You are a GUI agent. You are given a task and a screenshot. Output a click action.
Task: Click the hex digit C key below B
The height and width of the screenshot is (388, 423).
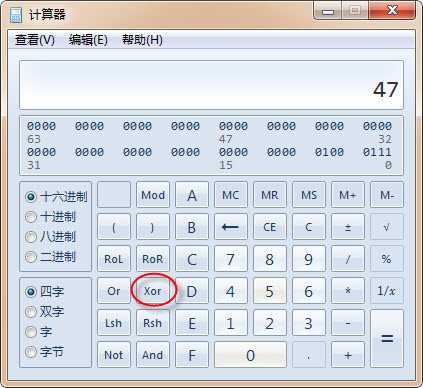[x=192, y=259]
